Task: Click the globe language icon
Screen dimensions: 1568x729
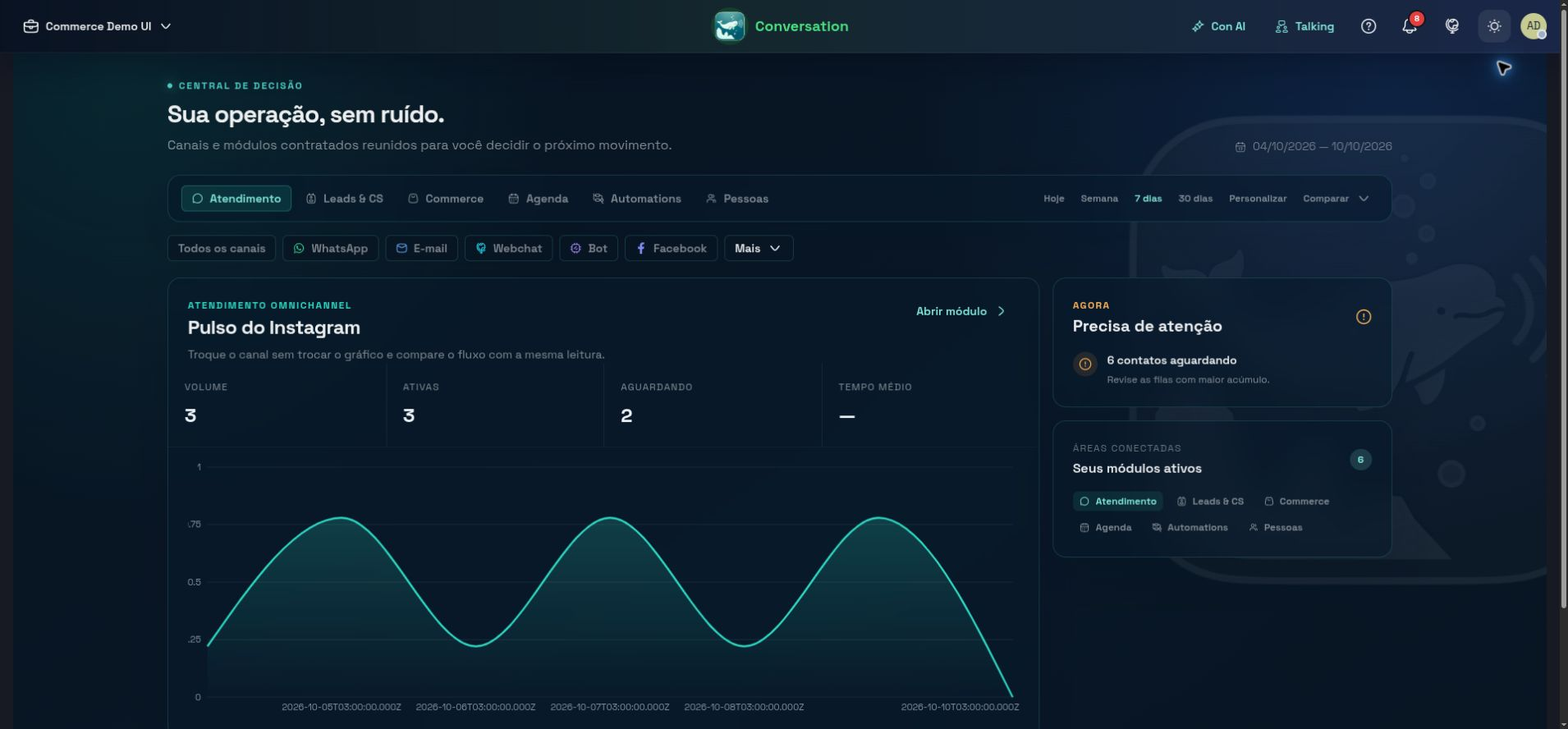Action: (1452, 26)
